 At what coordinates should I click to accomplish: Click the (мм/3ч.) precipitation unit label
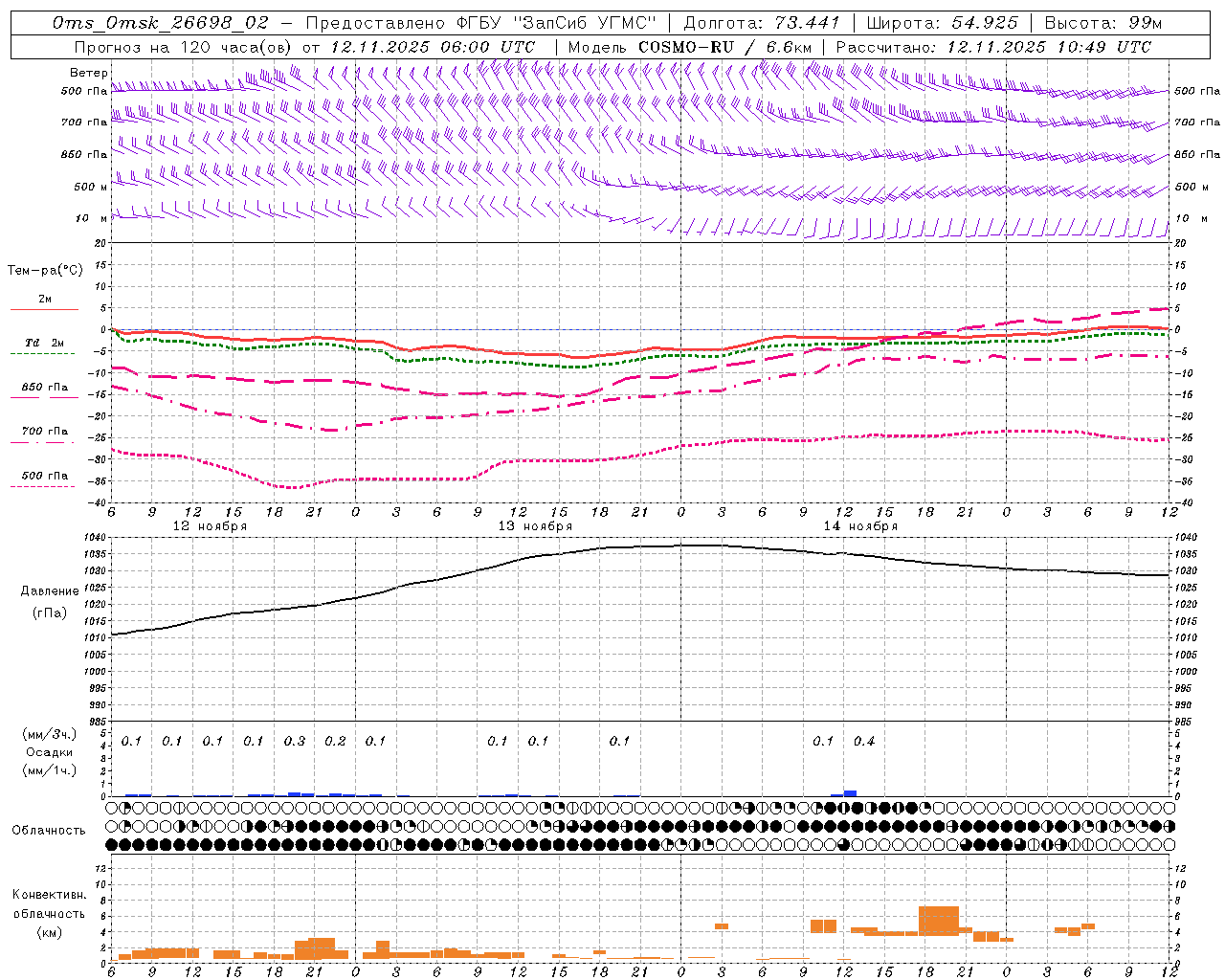[x=49, y=735]
